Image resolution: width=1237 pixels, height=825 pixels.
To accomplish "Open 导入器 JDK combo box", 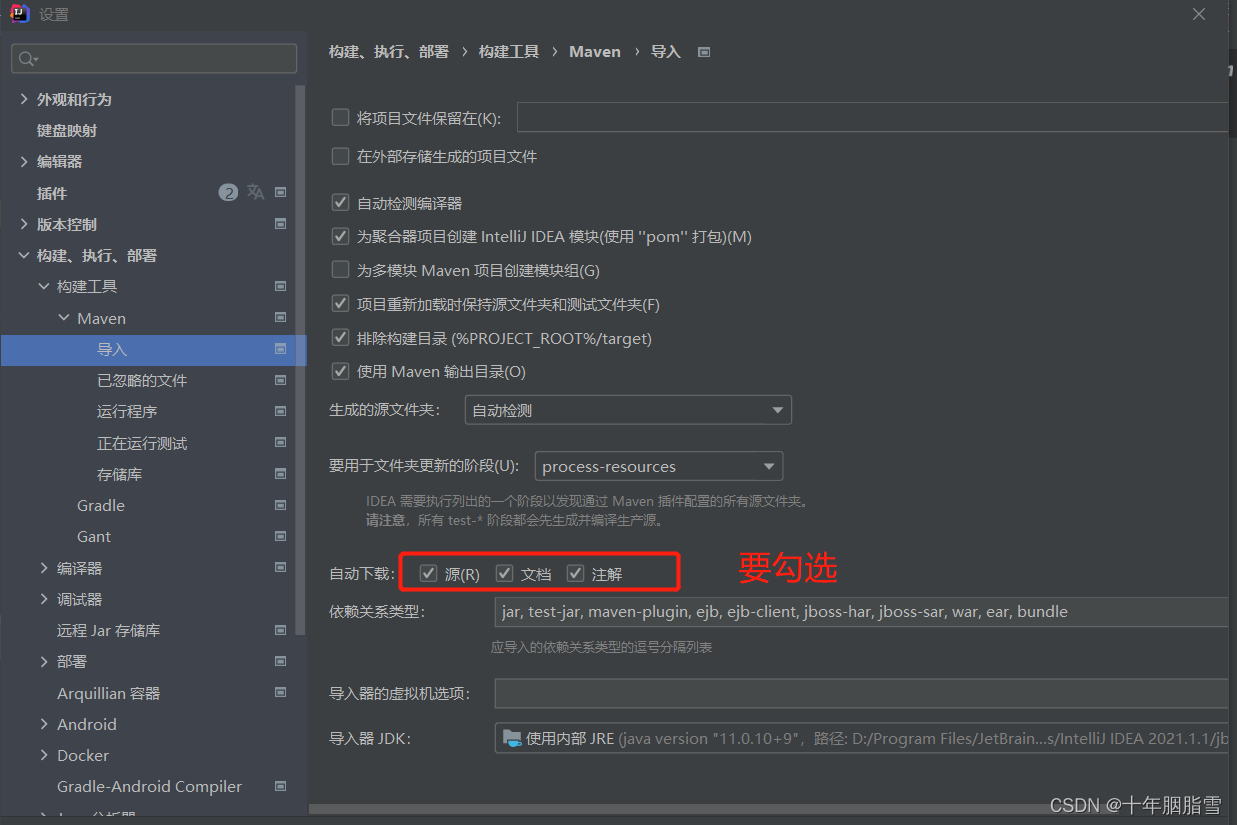I will [x=861, y=738].
